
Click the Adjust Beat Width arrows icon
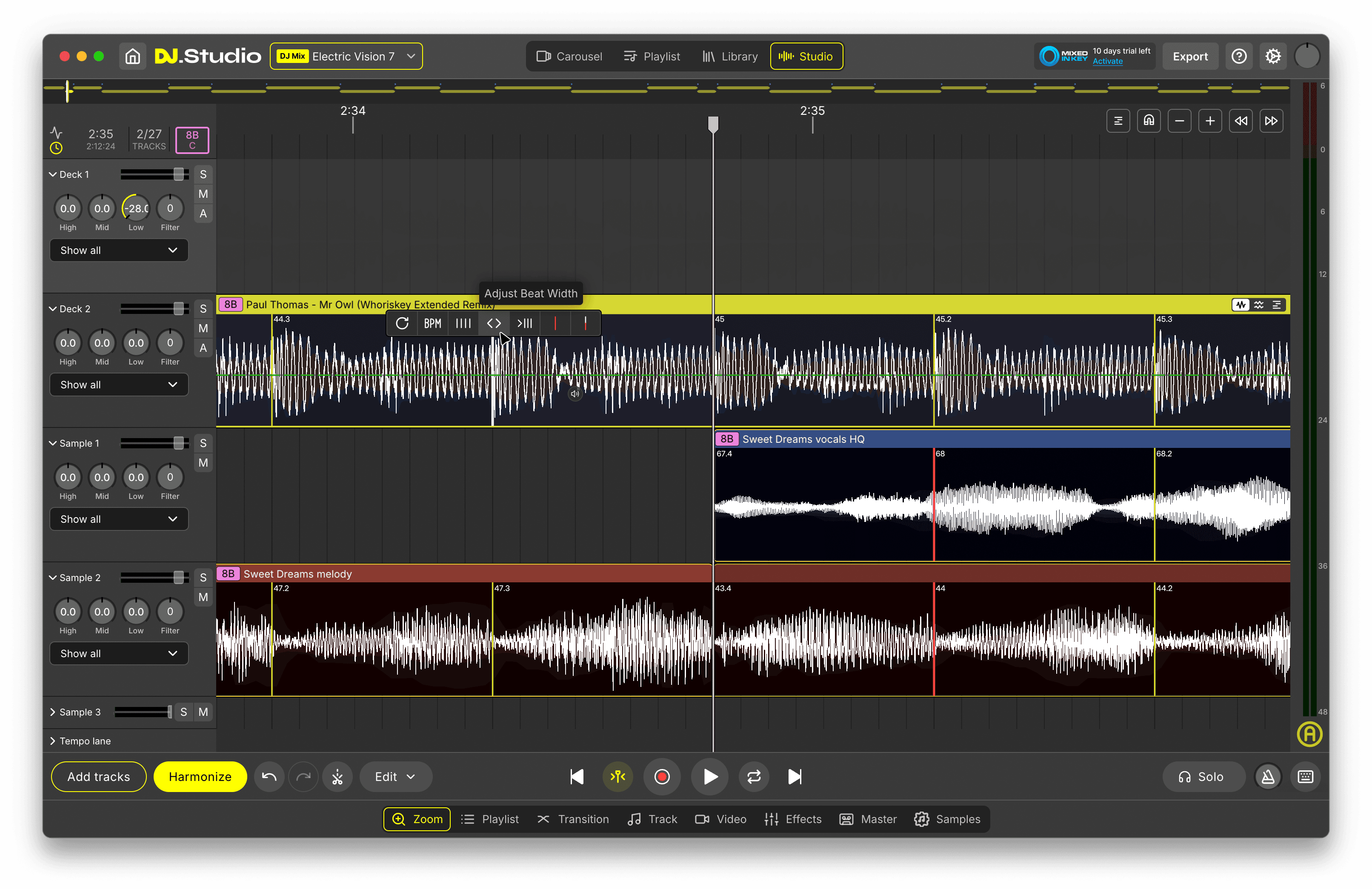click(494, 323)
